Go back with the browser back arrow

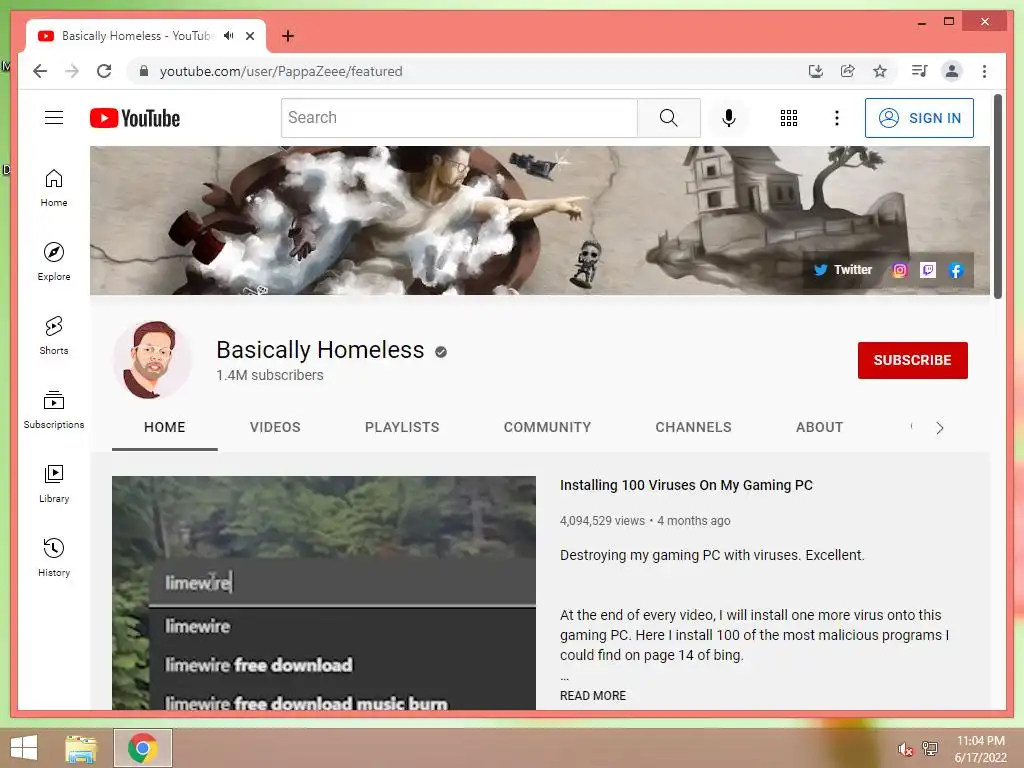click(x=40, y=71)
